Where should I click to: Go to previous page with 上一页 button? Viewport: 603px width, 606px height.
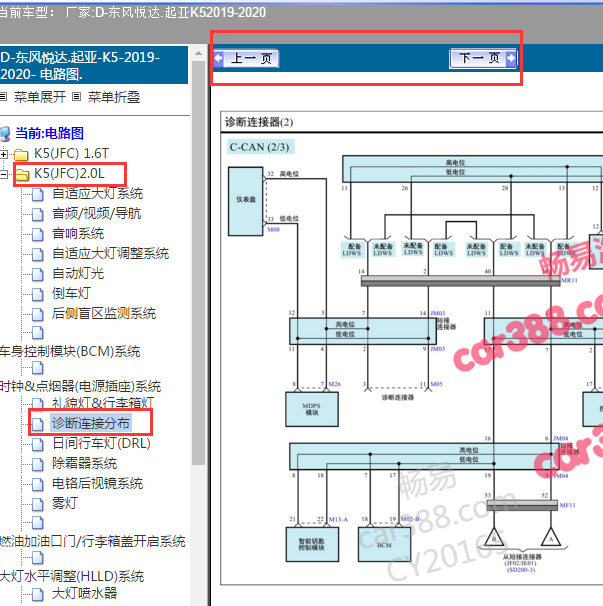(x=246, y=59)
